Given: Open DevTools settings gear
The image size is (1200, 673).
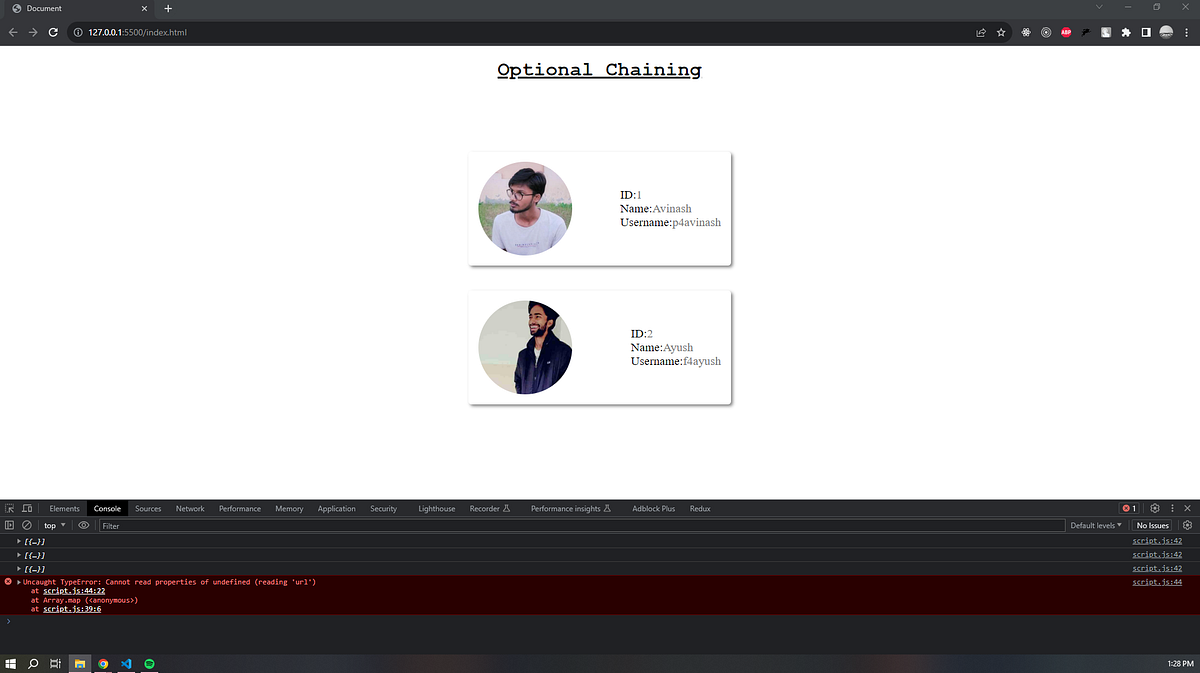Looking at the screenshot, I should pyautogui.click(x=1155, y=508).
